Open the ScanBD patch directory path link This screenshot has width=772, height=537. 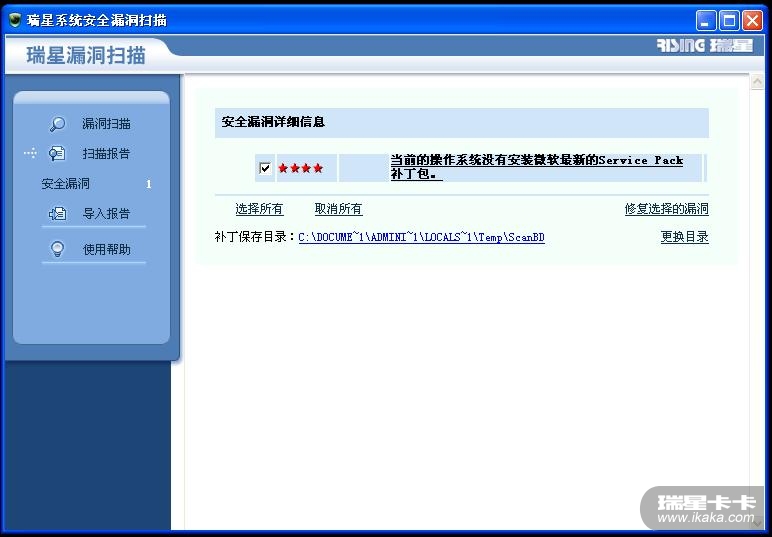click(x=421, y=237)
